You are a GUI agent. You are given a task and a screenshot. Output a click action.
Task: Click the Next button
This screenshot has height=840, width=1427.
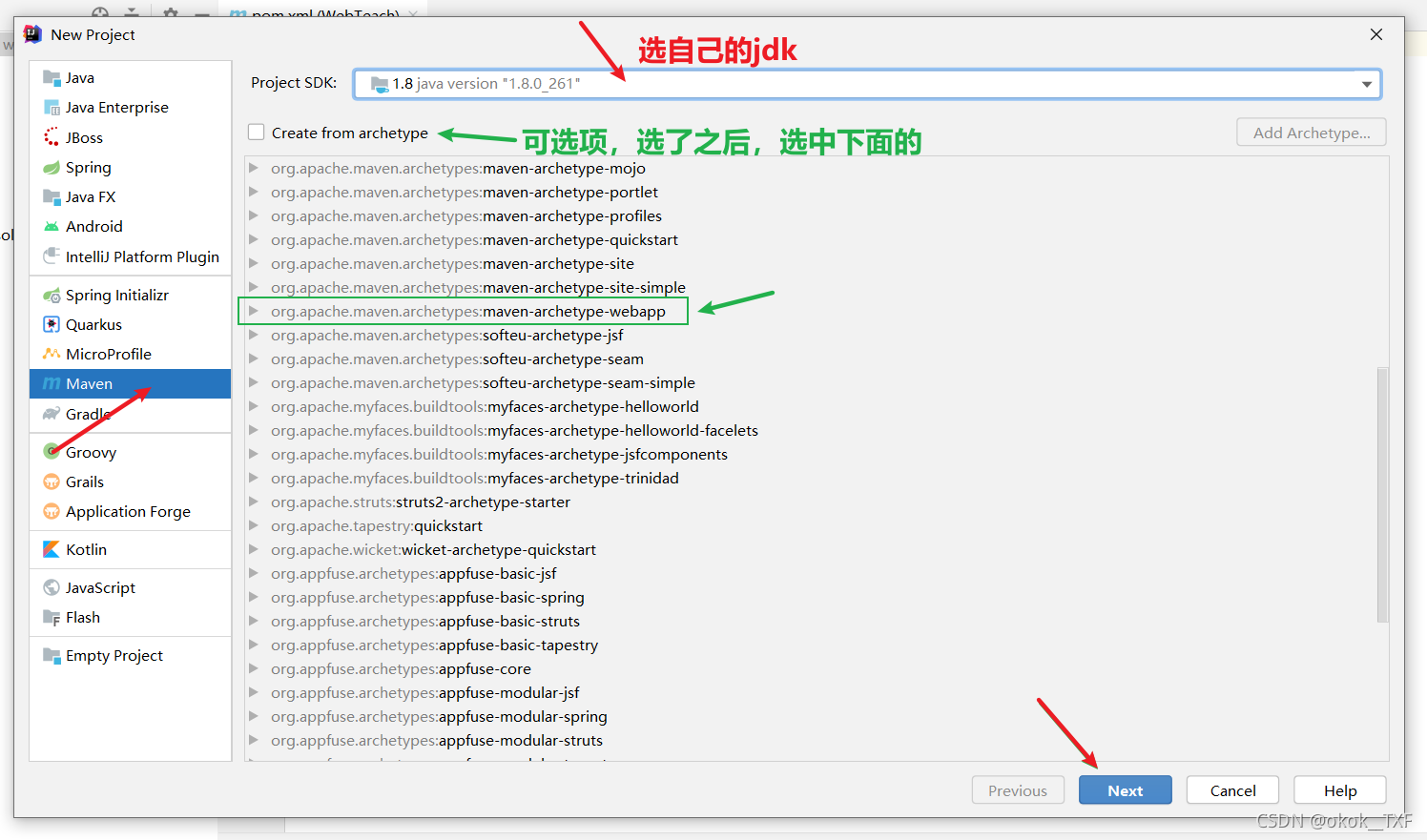point(1126,790)
